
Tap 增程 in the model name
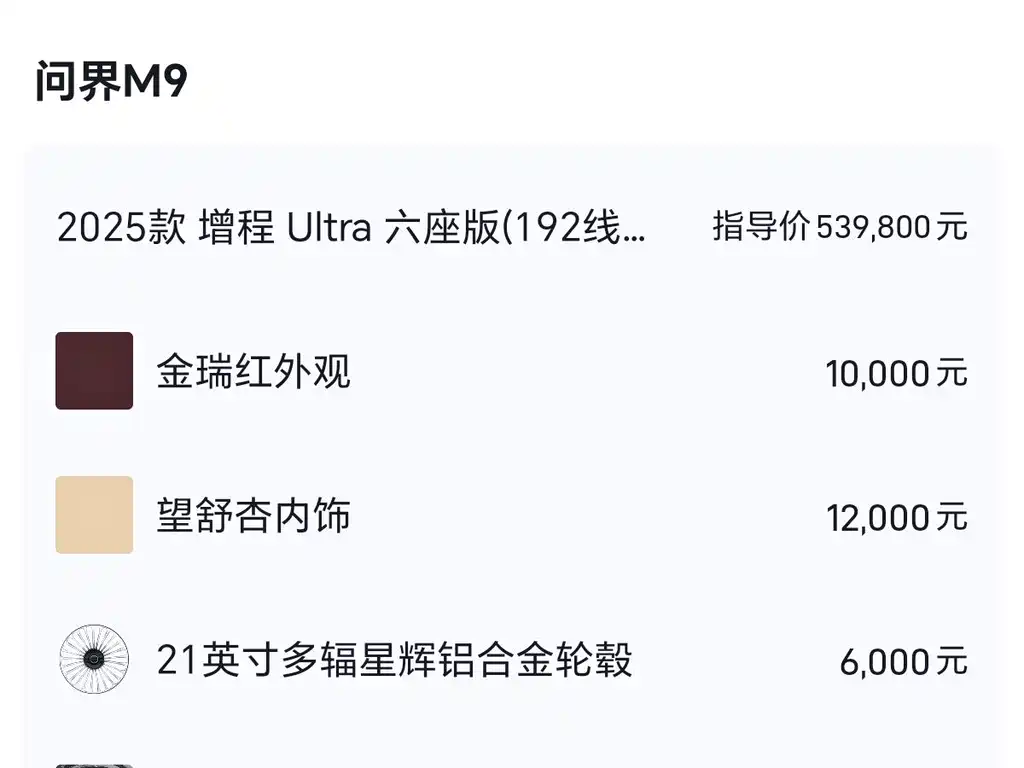point(236,227)
